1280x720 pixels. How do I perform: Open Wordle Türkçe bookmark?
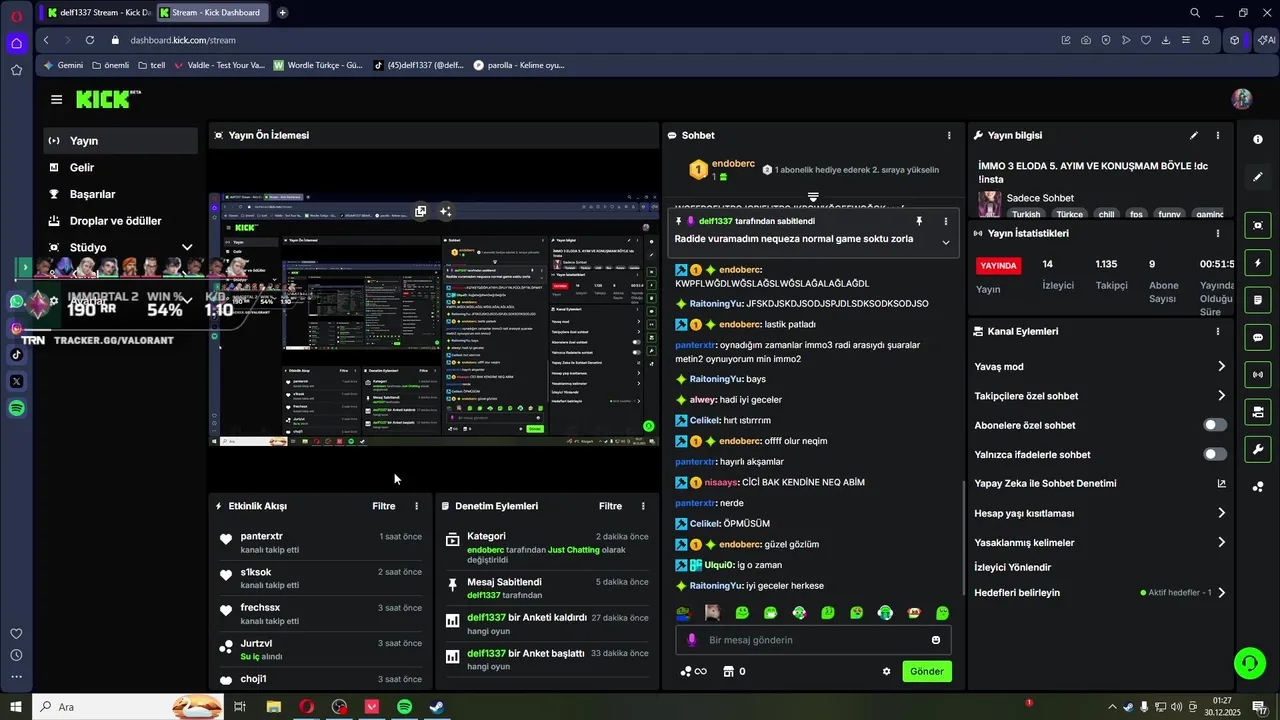(x=318, y=65)
